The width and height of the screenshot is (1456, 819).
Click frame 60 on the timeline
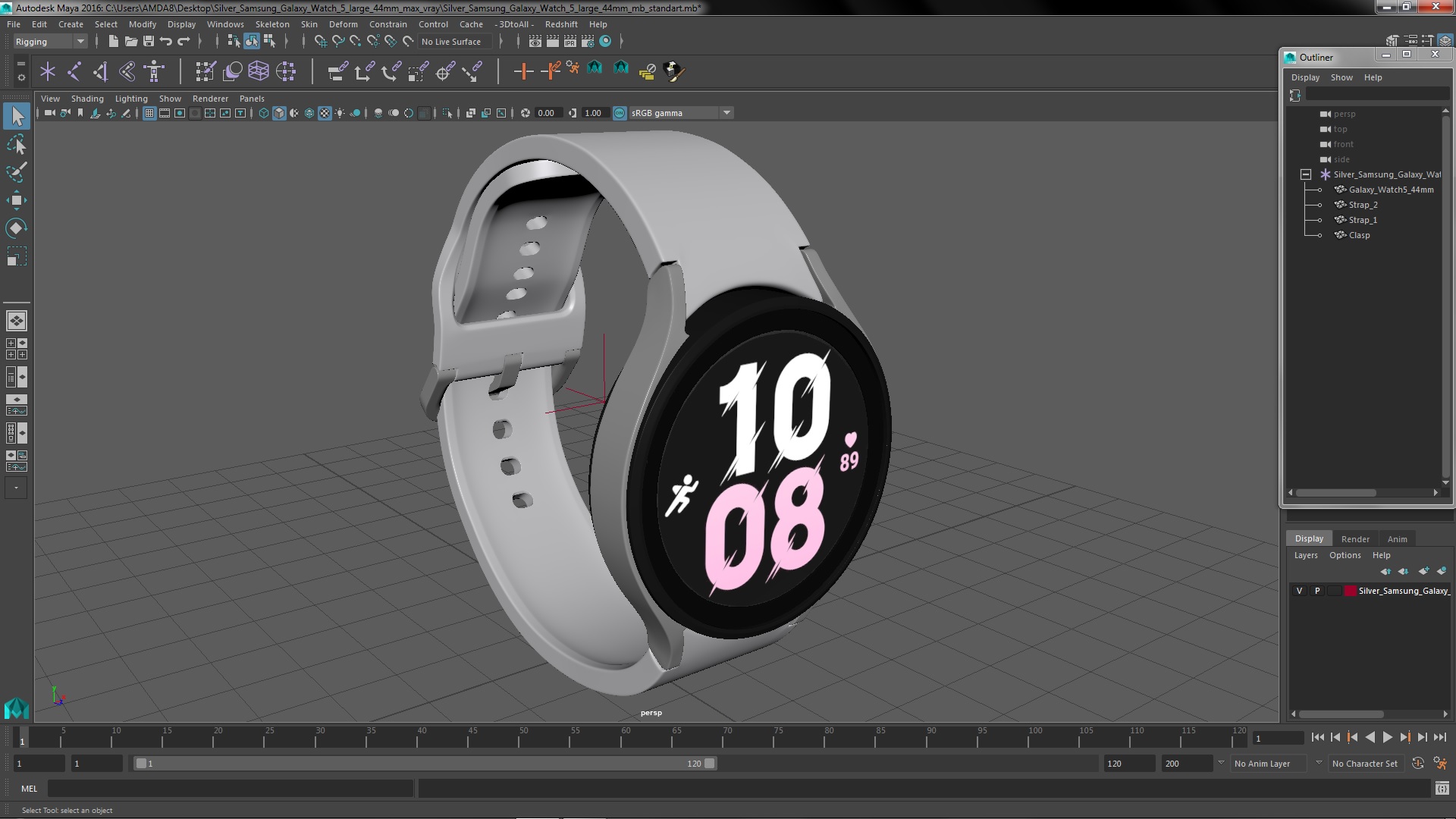point(626,737)
